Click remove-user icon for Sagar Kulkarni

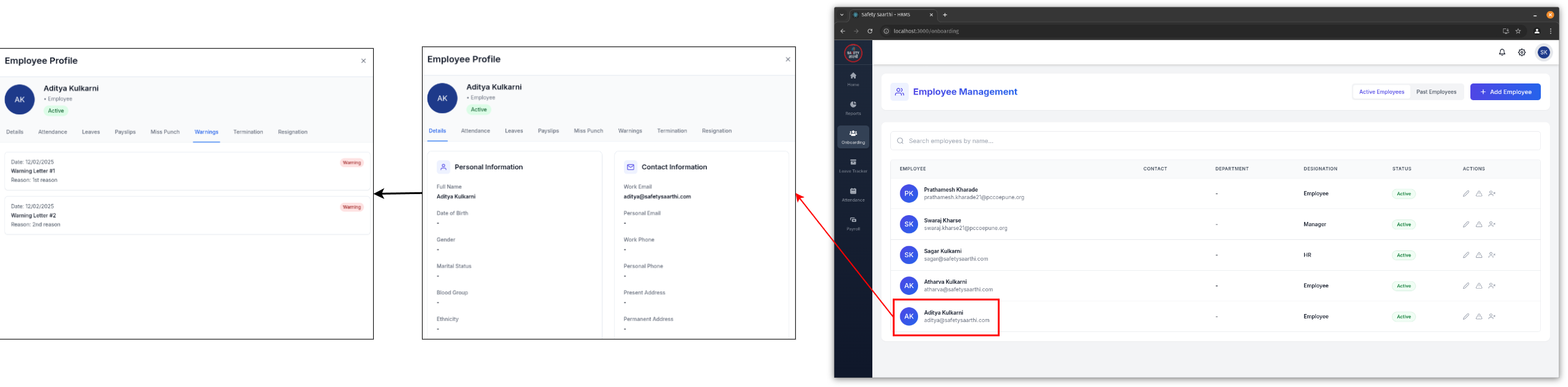coord(1491,255)
